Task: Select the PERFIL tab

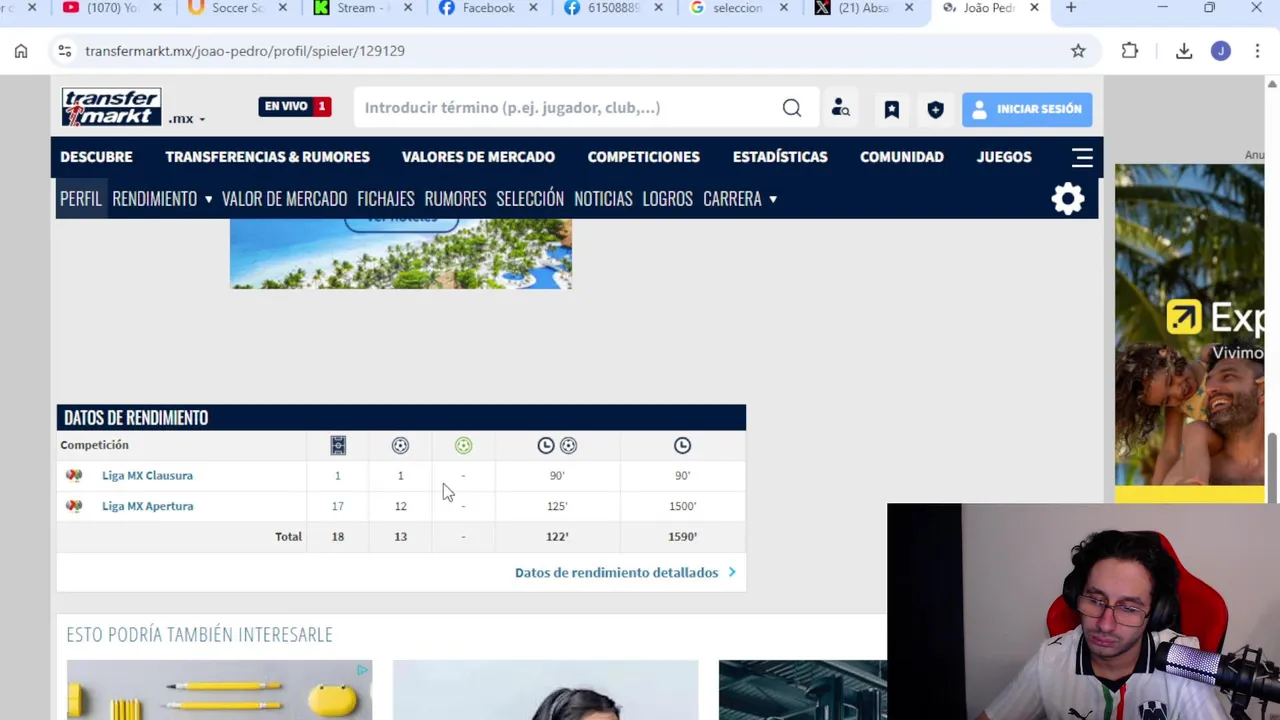Action: 81,199
